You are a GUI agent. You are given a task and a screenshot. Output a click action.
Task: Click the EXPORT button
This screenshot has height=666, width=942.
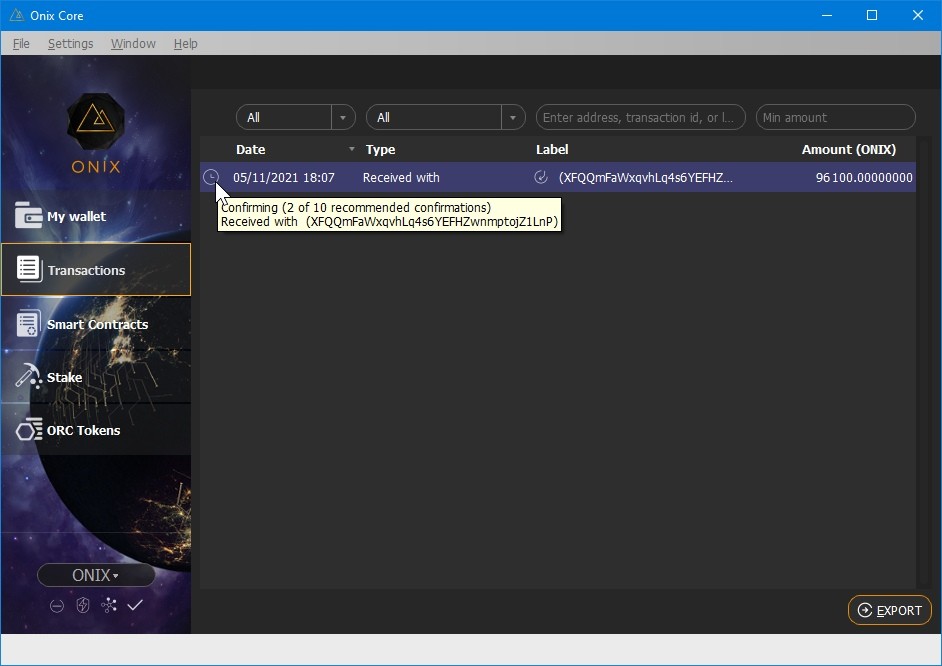(889, 610)
